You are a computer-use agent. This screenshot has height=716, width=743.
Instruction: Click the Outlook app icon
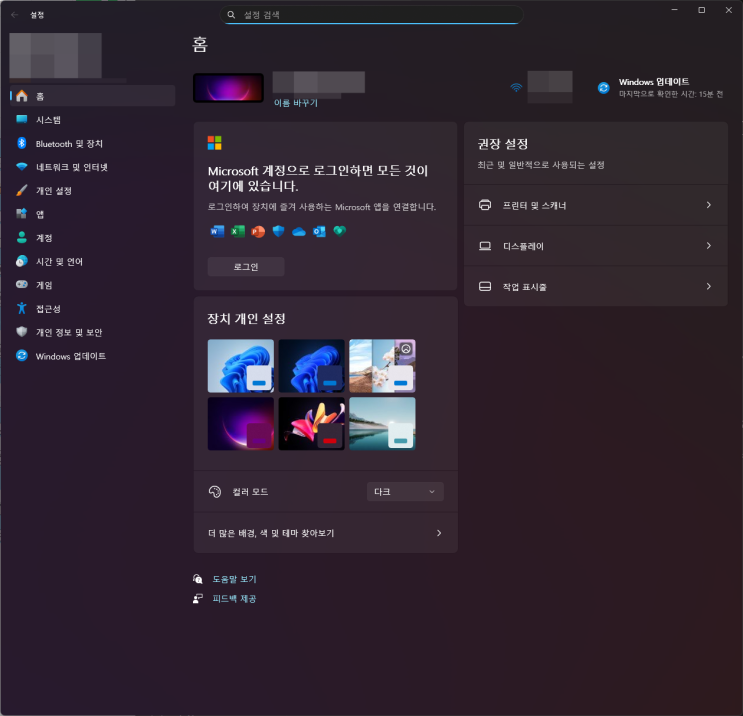click(319, 231)
